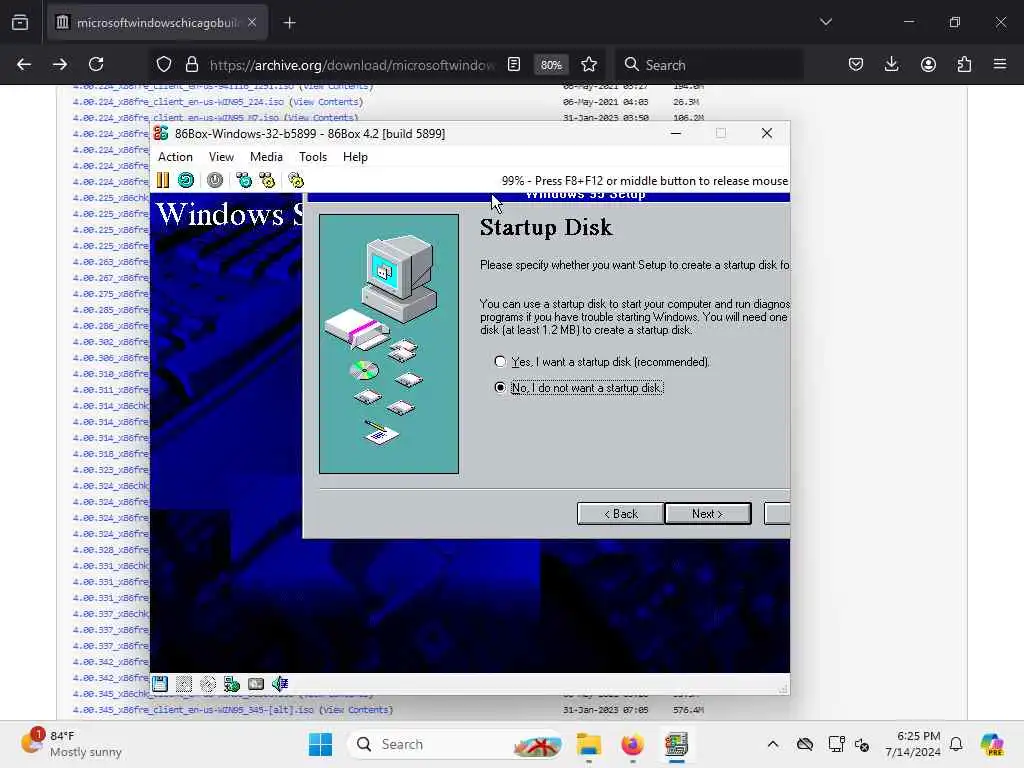
Task: Click the 80% zoom level indicator
Action: [x=551, y=65]
